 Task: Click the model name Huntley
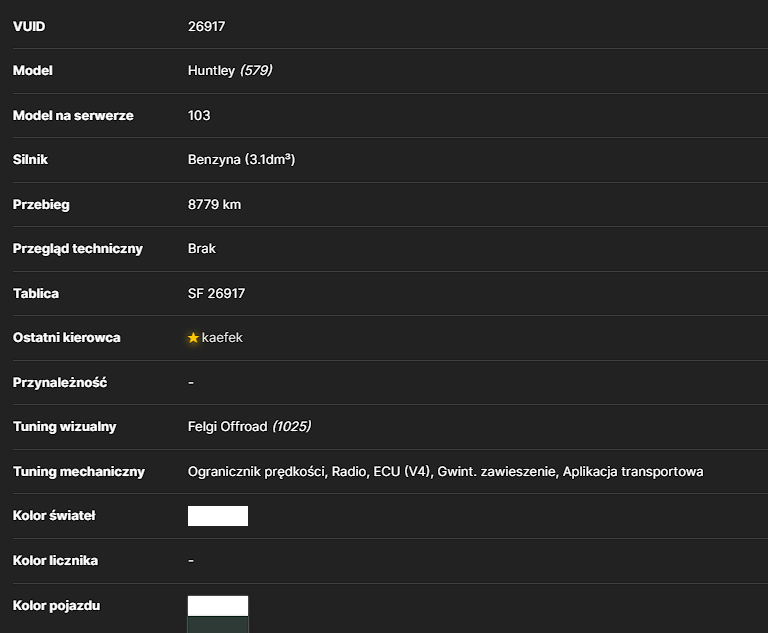pos(211,71)
